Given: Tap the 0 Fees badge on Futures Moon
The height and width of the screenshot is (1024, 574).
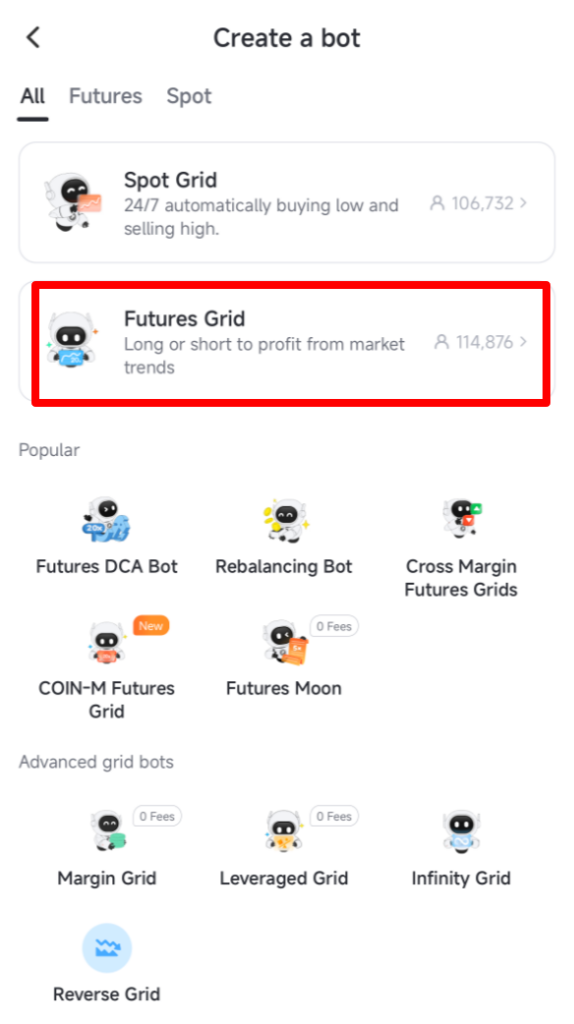Looking at the screenshot, I should pos(334,626).
